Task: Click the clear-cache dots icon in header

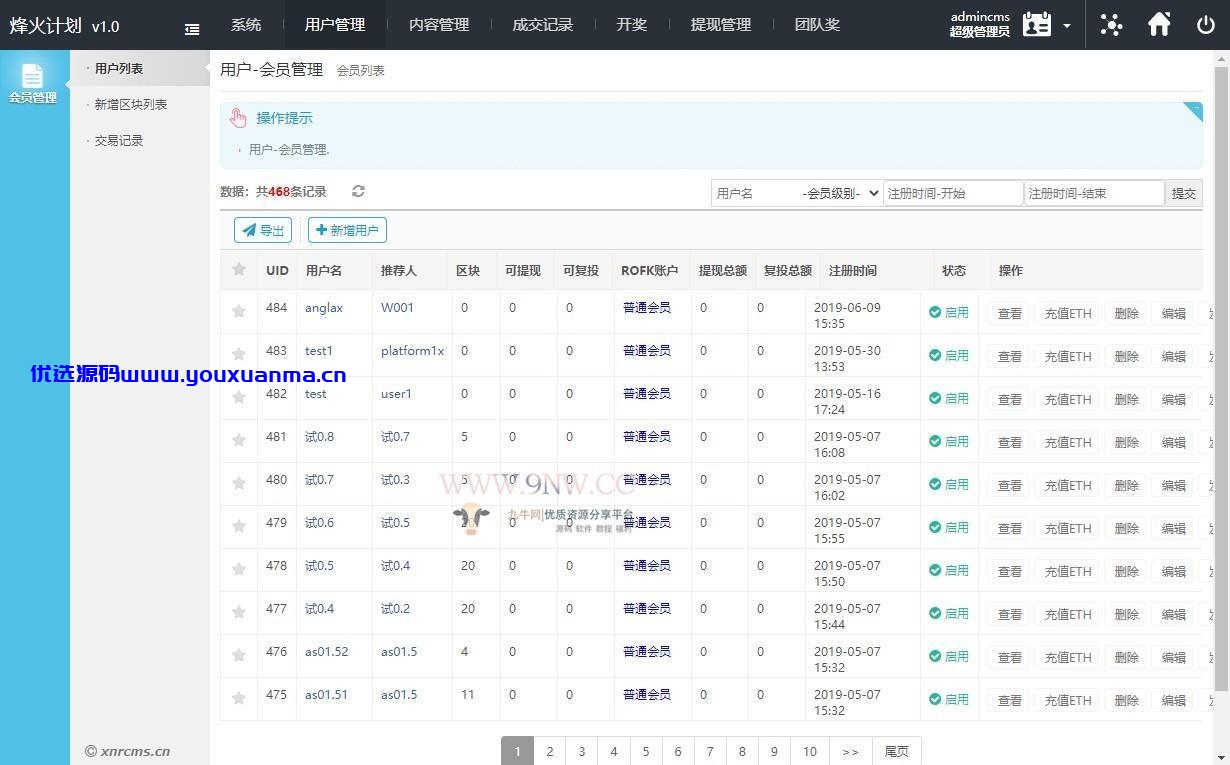Action: [1111, 25]
